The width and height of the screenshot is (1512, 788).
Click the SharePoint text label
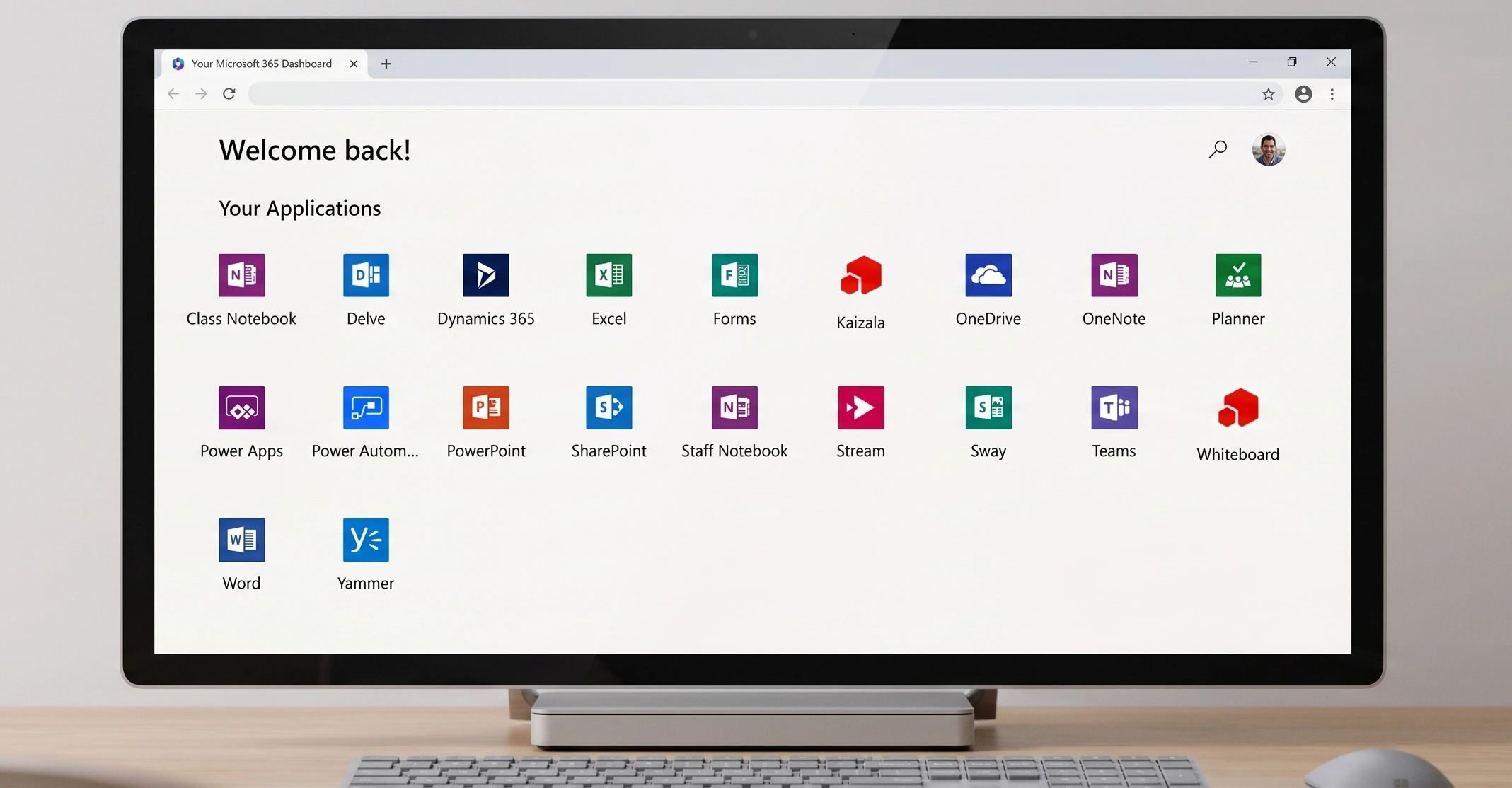pyautogui.click(x=609, y=451)
